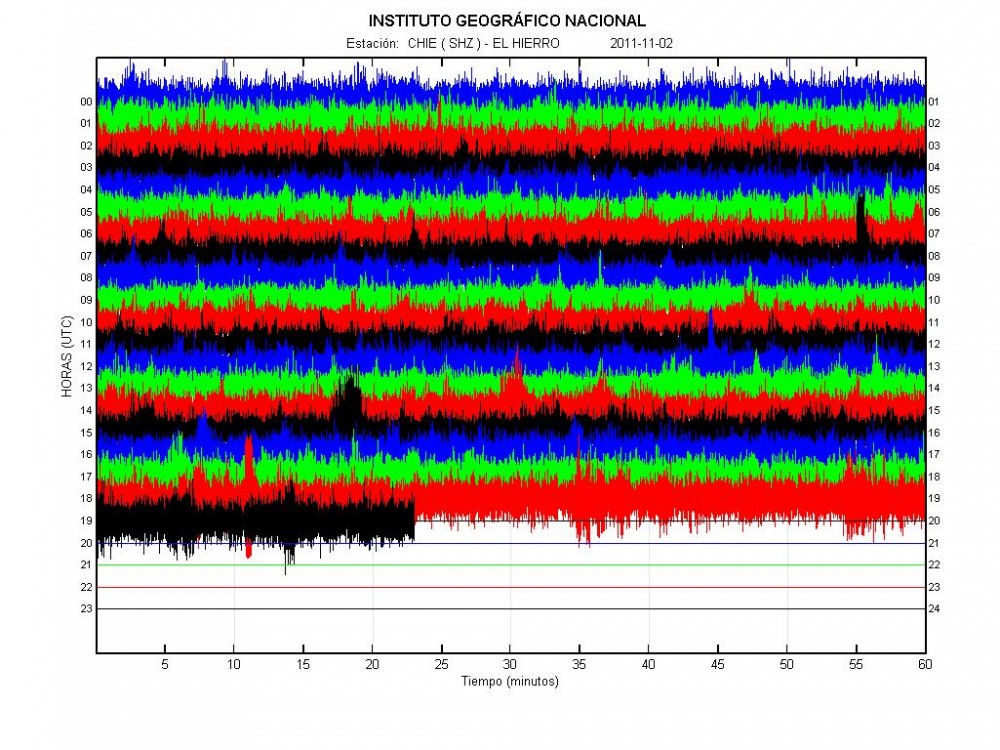1000x750 pixels.
Task: Click the black seismic burst near minute 18
Action: pyautogui.click(x=348, y=400)
